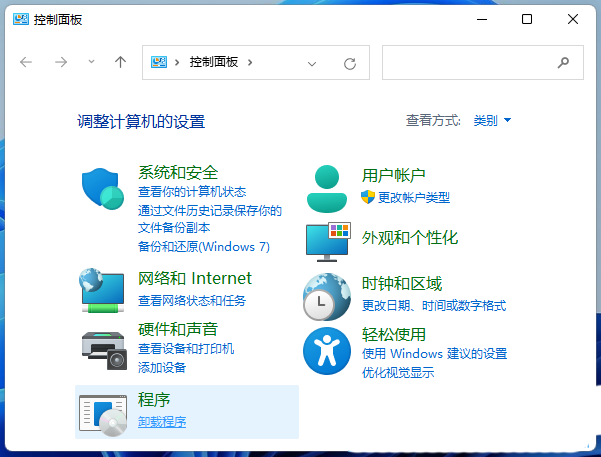Open the recent locations dropdown arrow
The height and width of the screenshot is (457, 601).
(x=91, y=61)
